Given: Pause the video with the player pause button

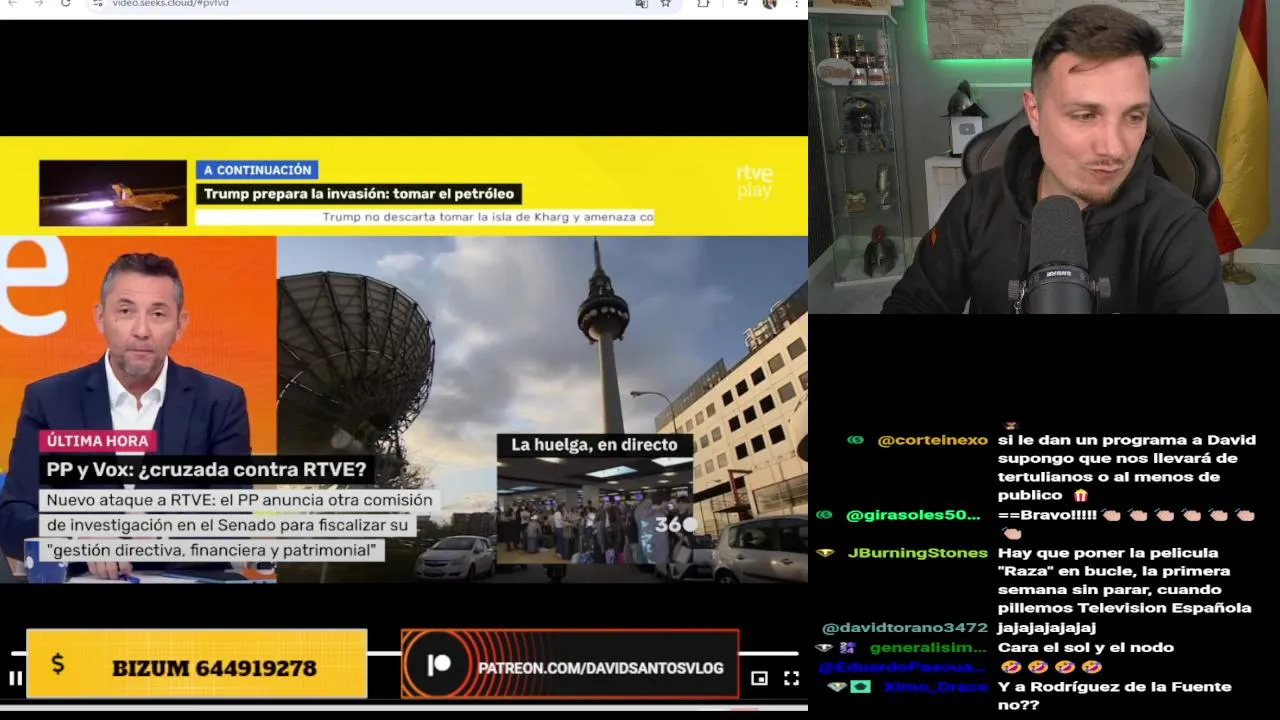Looking at the screenshot, I should pyautogui.click(x=15, y=678).
